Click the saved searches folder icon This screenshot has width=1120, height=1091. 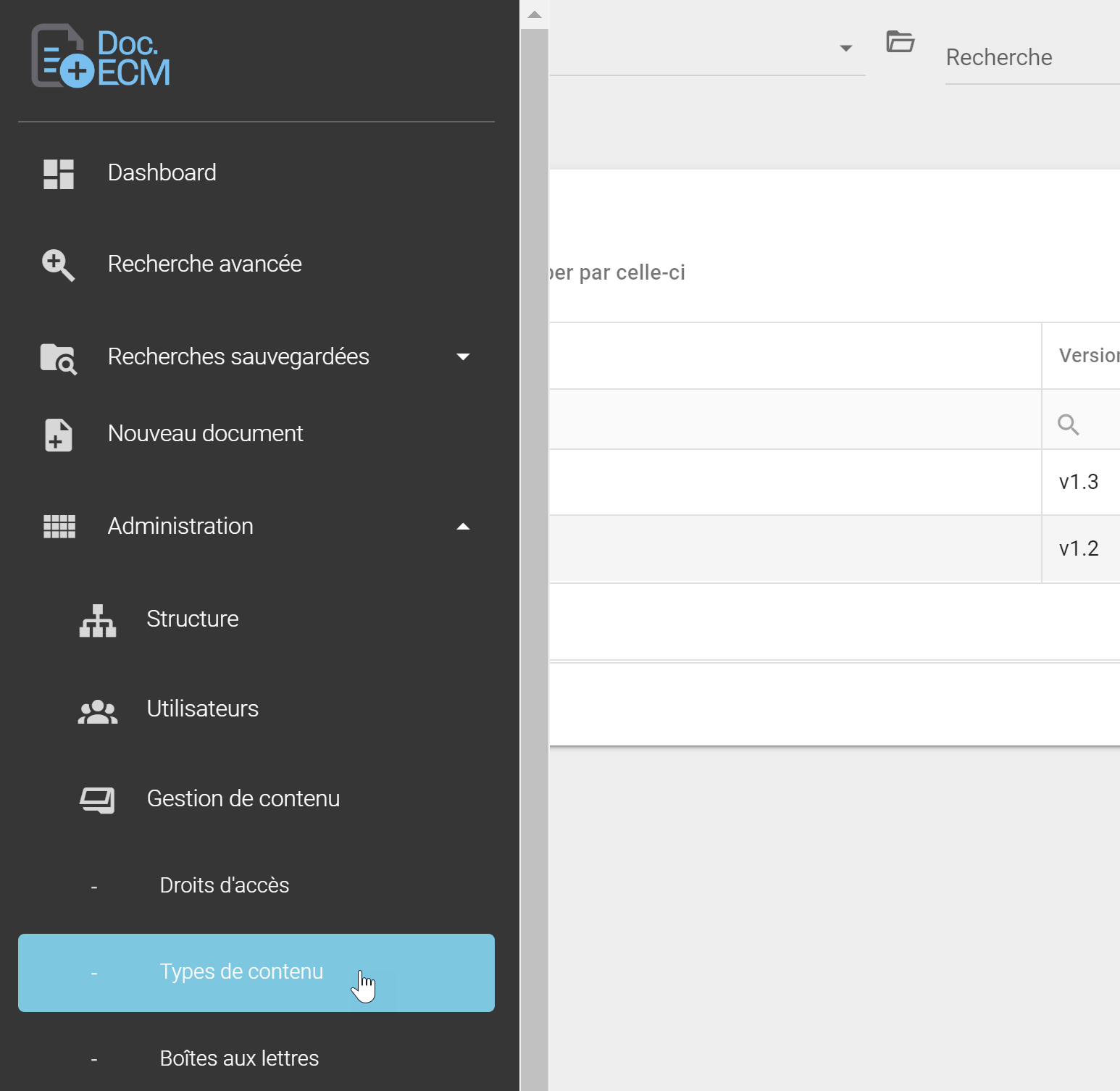click(58, 358)
